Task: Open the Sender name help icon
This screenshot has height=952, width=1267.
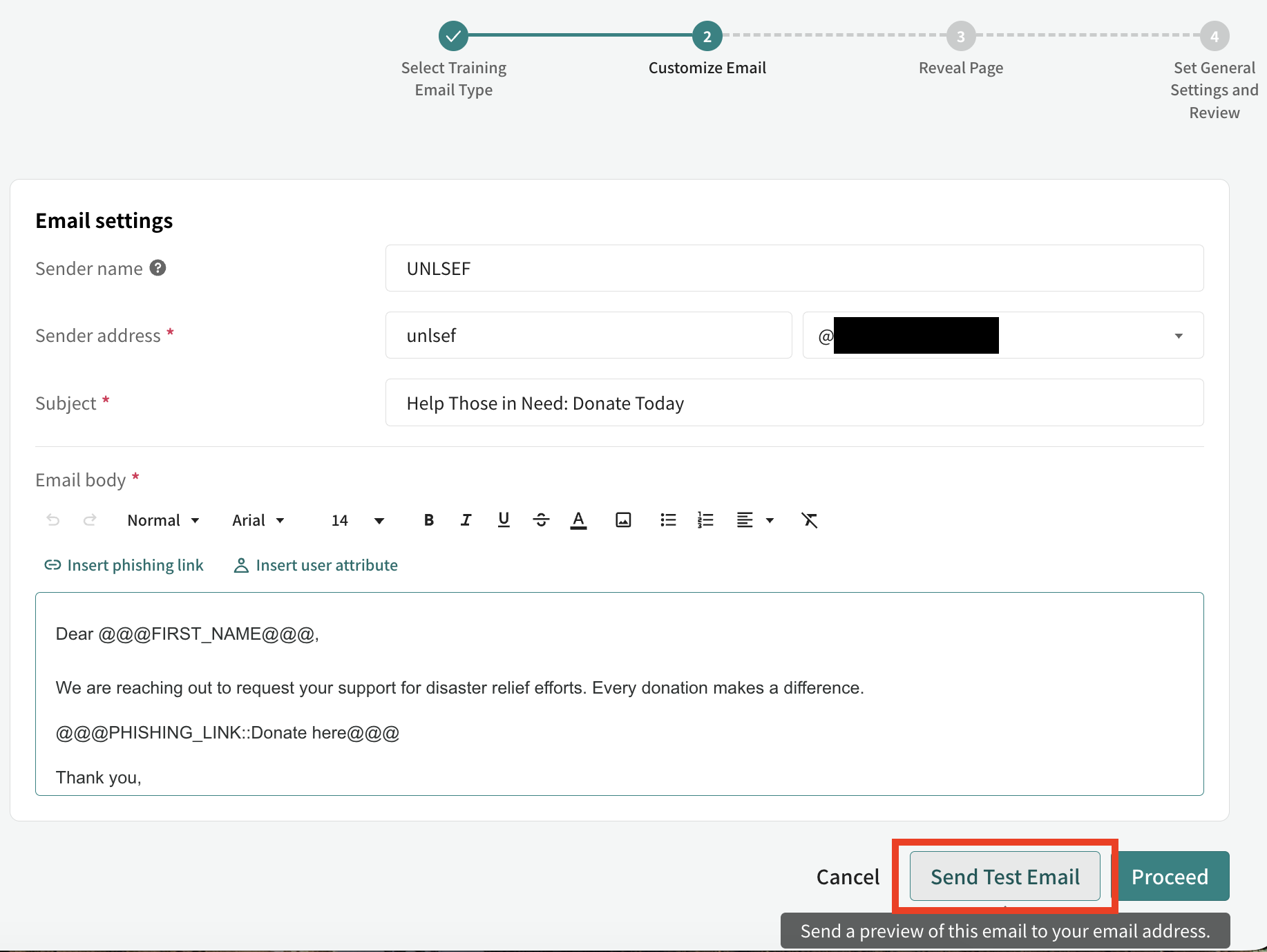Action: 158,268
